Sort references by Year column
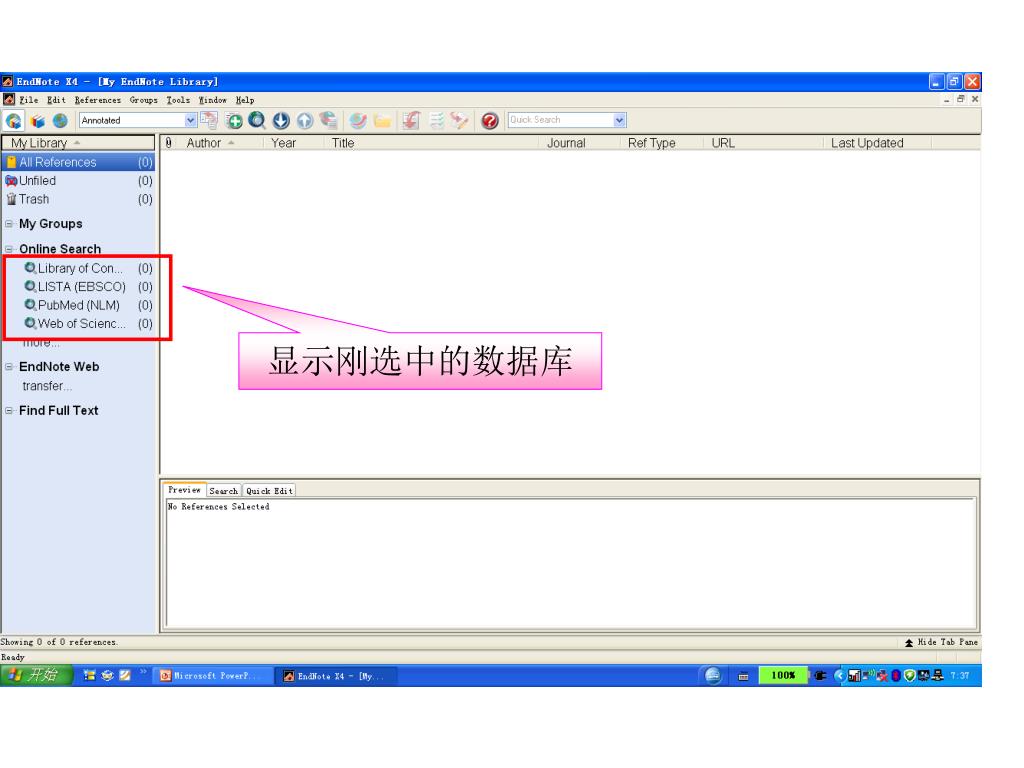Viewport: 1024px width, 768px height. tap(293, 143)
